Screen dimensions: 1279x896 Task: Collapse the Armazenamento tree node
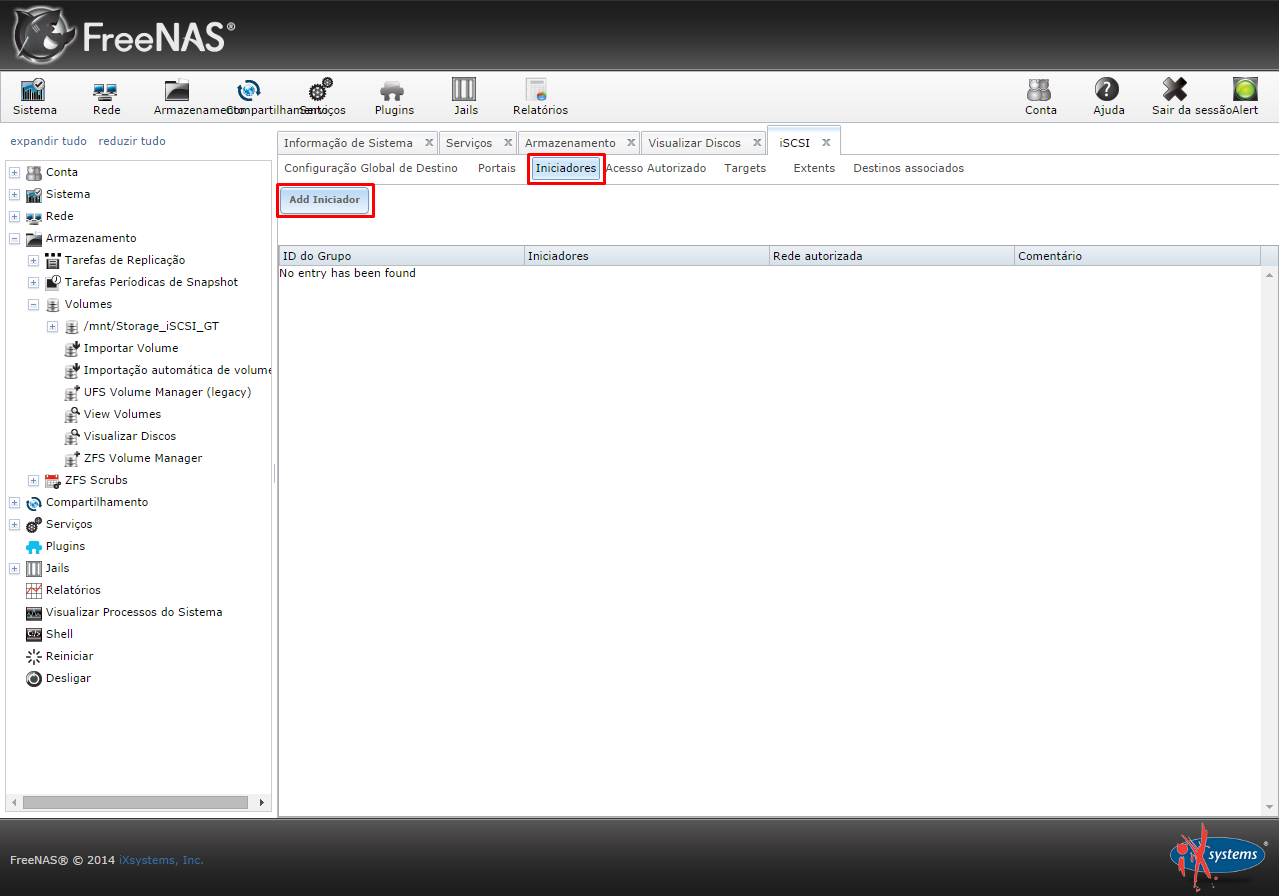point(15,239)
